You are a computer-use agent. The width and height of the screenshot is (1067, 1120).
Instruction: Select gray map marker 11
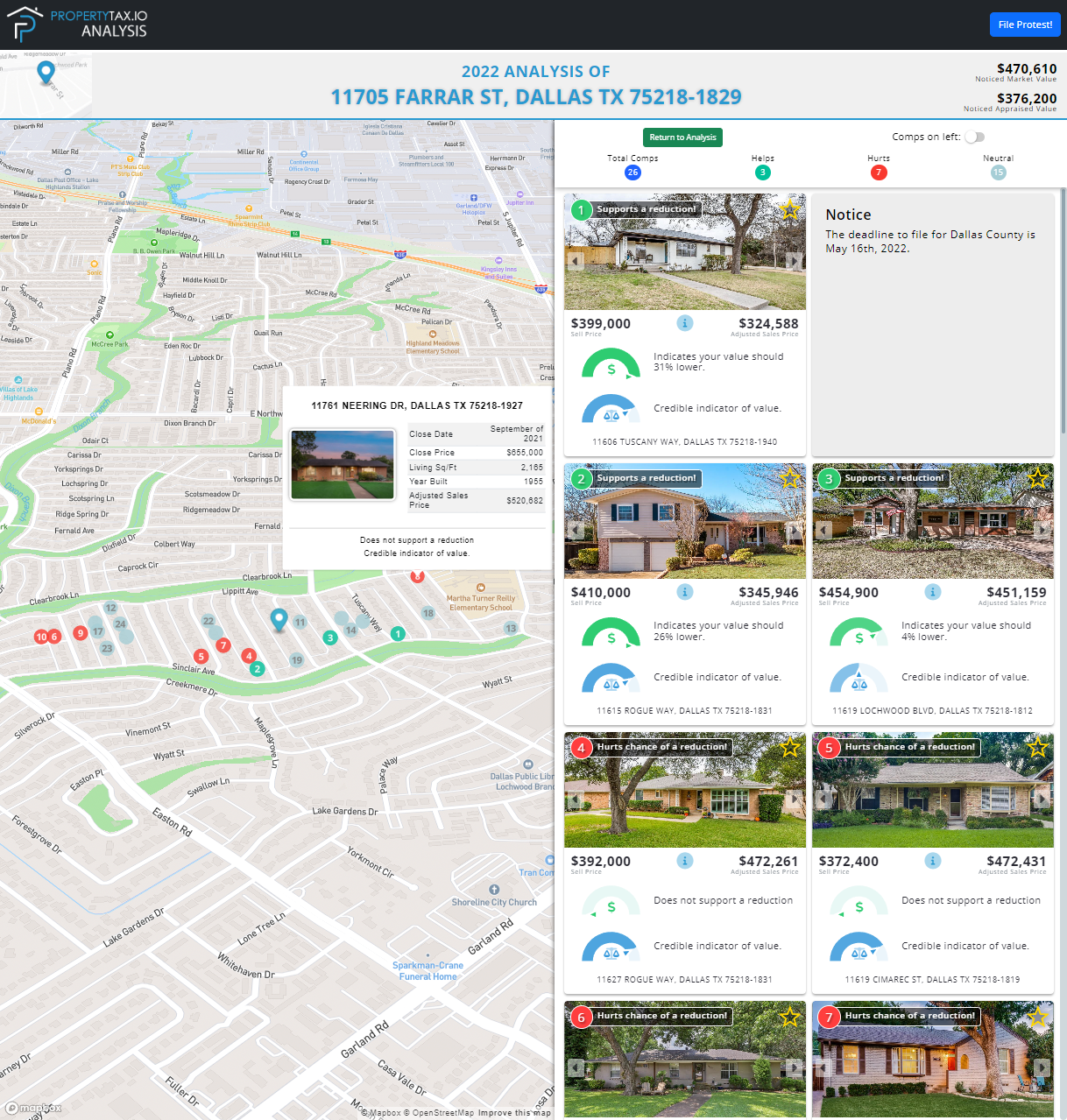click(x=300, y=623)
